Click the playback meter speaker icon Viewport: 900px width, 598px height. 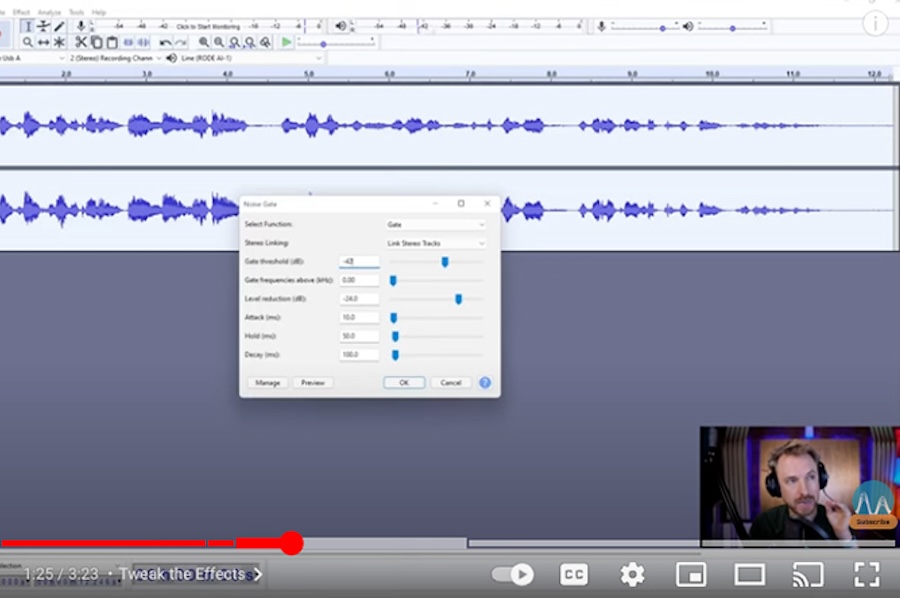click(340, 26)
